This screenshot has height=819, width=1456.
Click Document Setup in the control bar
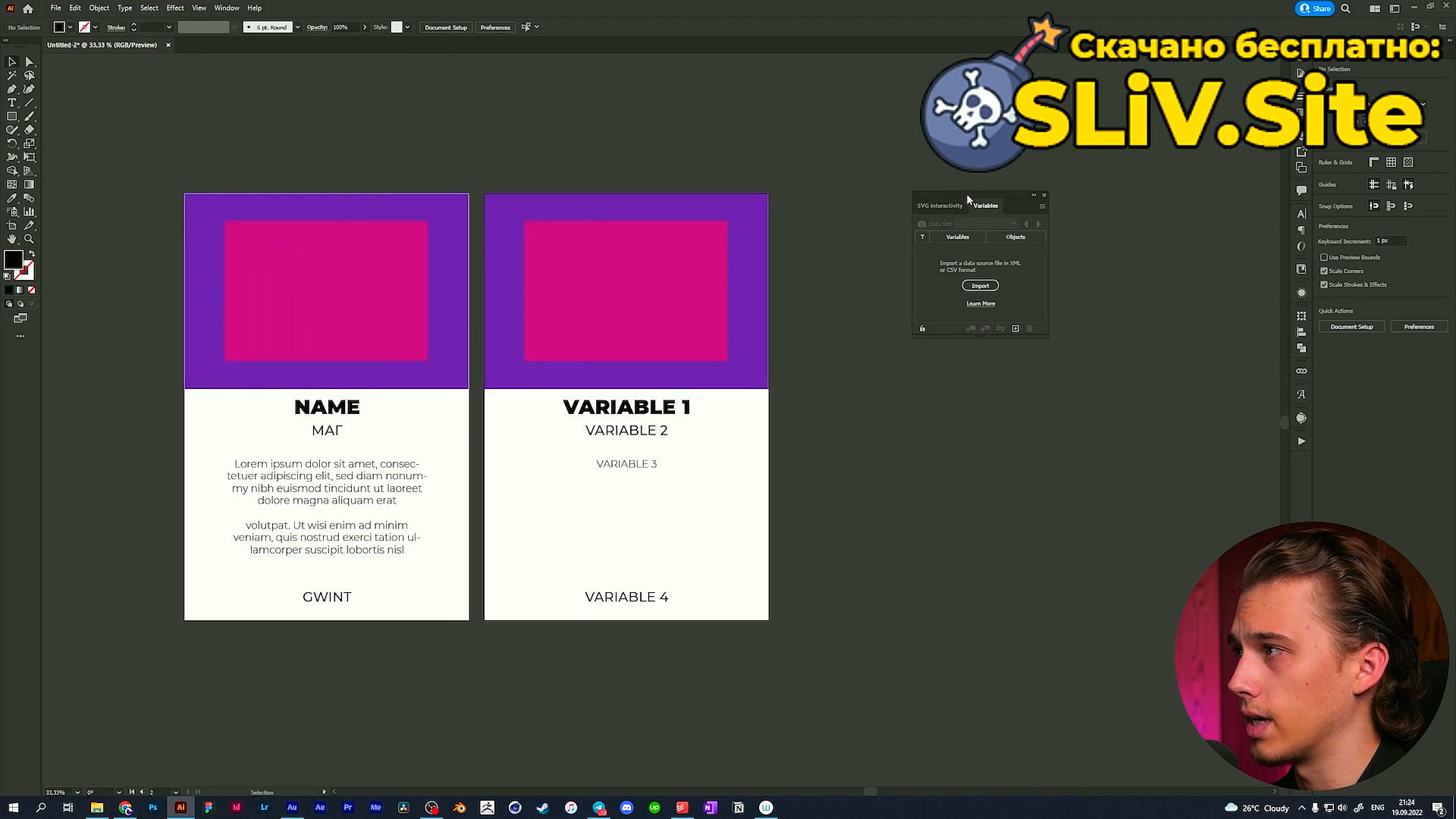coord(446,27)
